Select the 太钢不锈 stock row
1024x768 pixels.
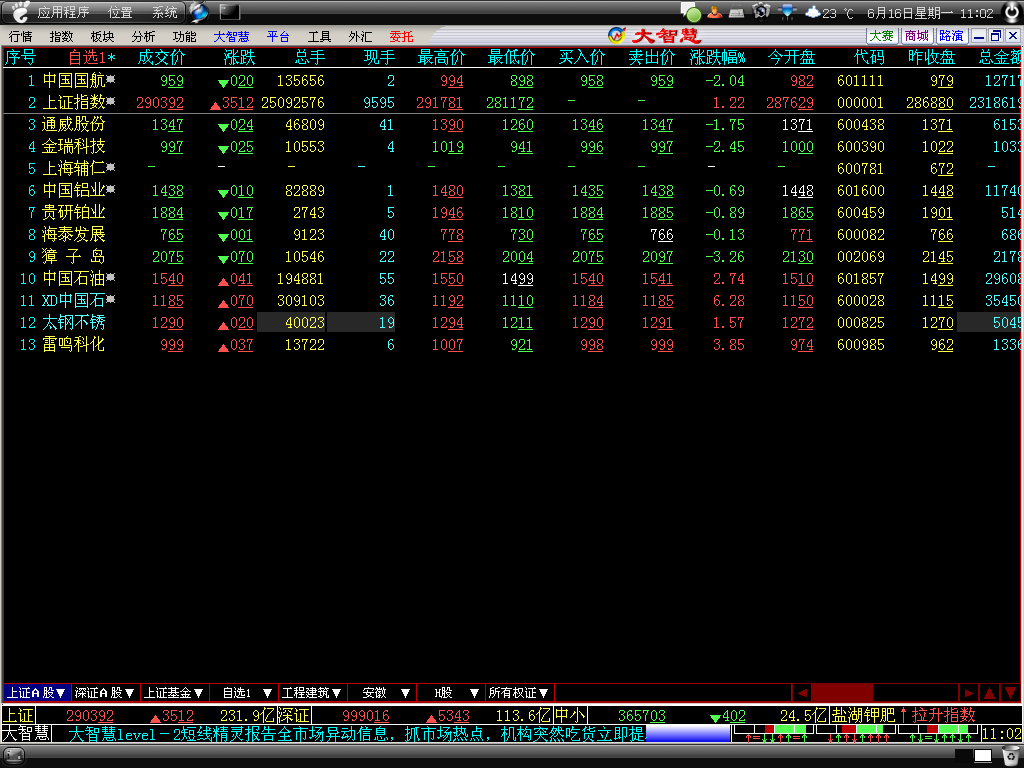click(512, 323)
